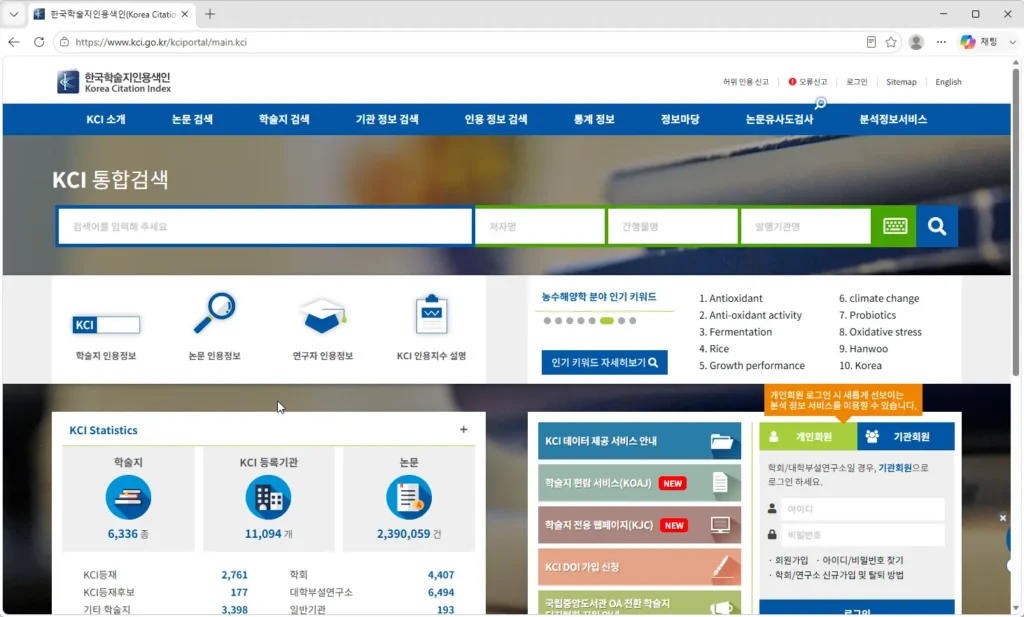
Task: Click the main 검색어 search input
Action: [x=264, y=226]
